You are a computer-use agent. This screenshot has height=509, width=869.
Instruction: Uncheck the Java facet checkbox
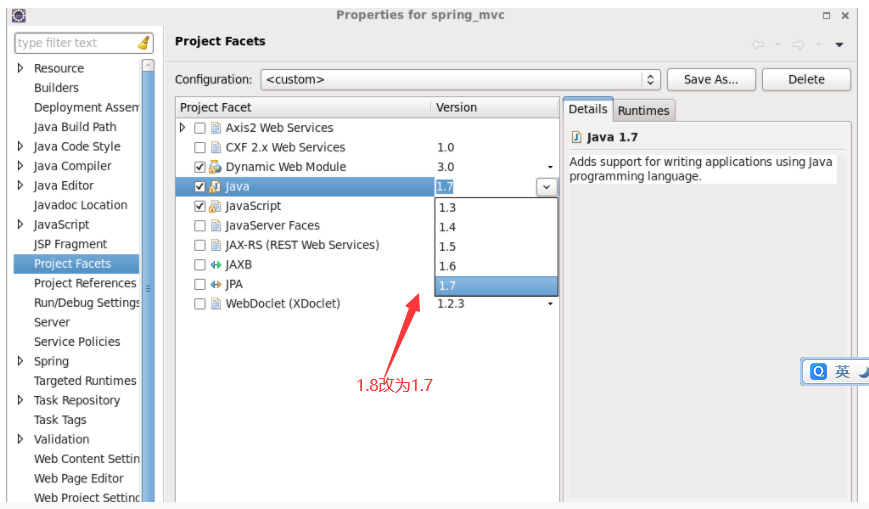coord(200,187)
